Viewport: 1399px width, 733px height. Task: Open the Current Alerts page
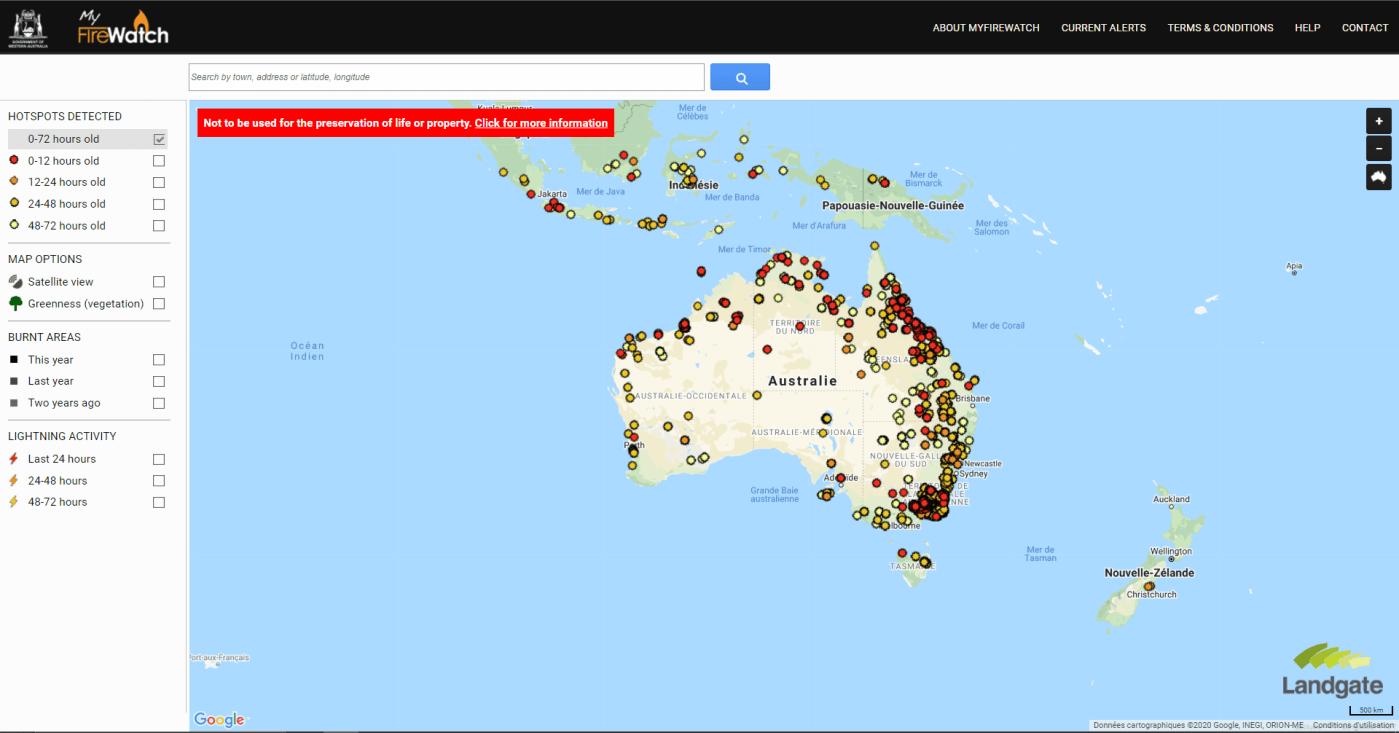tap(1103, 28)
